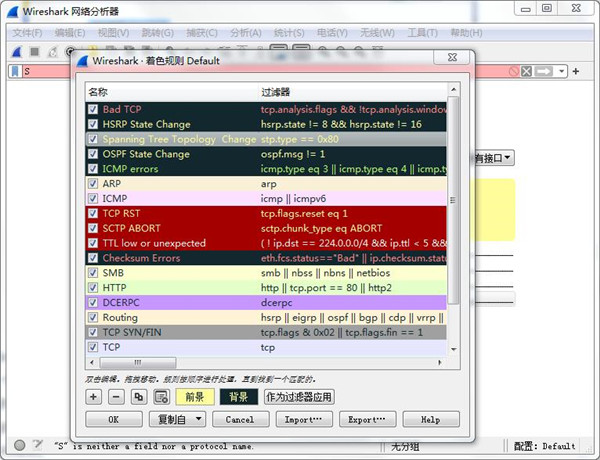Open the 编辑(E) menu

[x=70, y=33]
